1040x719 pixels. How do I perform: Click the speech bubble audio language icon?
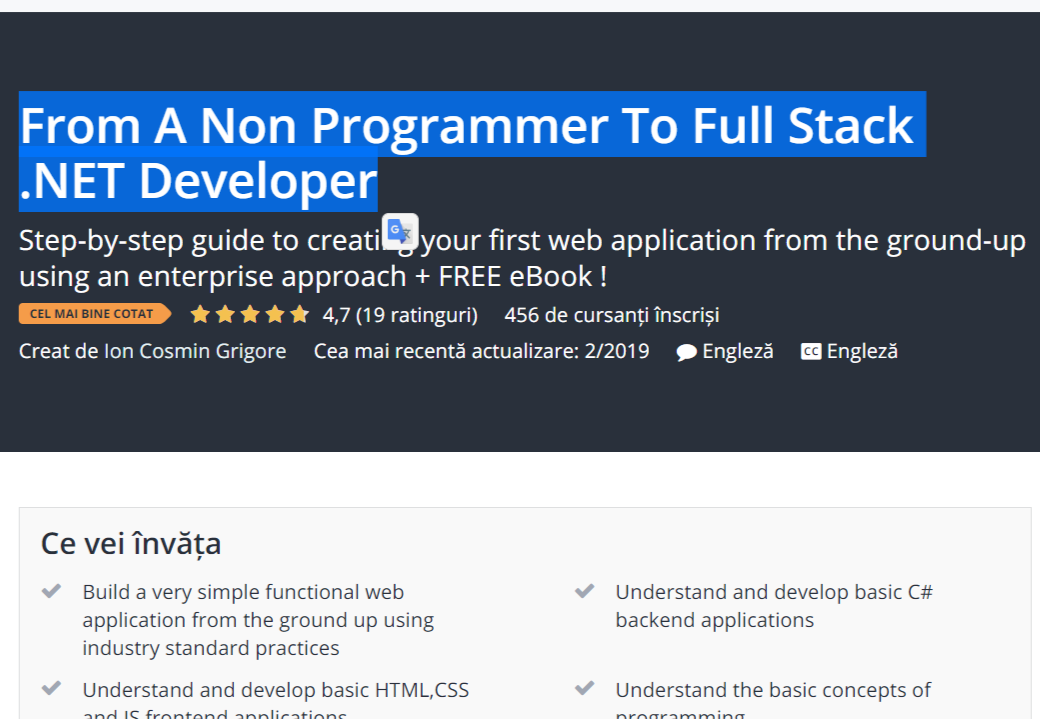(686, 352)
